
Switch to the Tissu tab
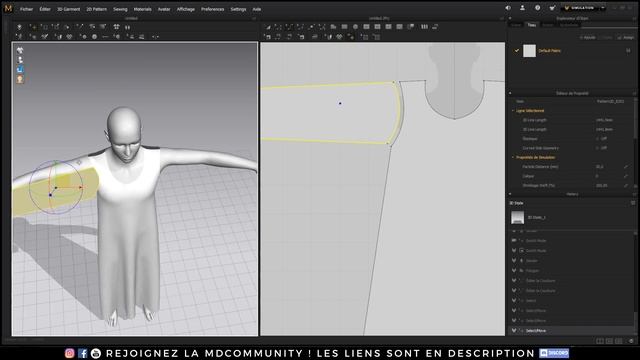(x=531, y=25)
